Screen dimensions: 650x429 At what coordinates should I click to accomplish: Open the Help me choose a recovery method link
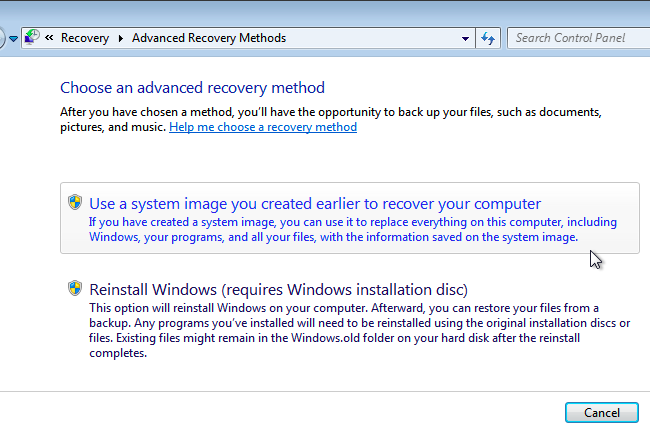click(263, 127)
